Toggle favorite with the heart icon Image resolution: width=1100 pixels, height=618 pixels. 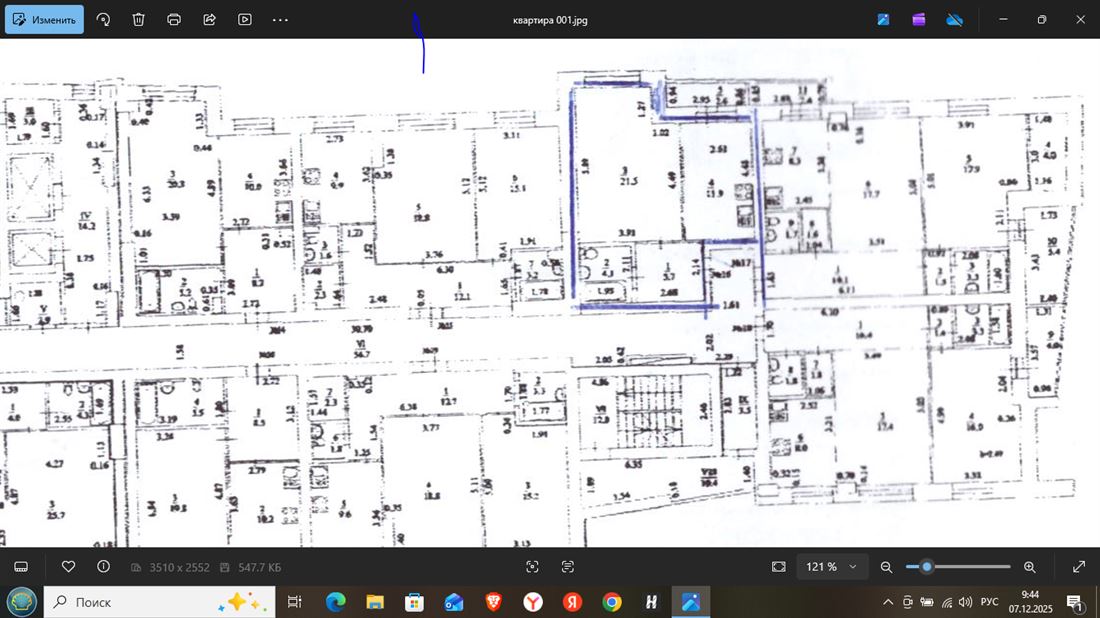[68, 566]
